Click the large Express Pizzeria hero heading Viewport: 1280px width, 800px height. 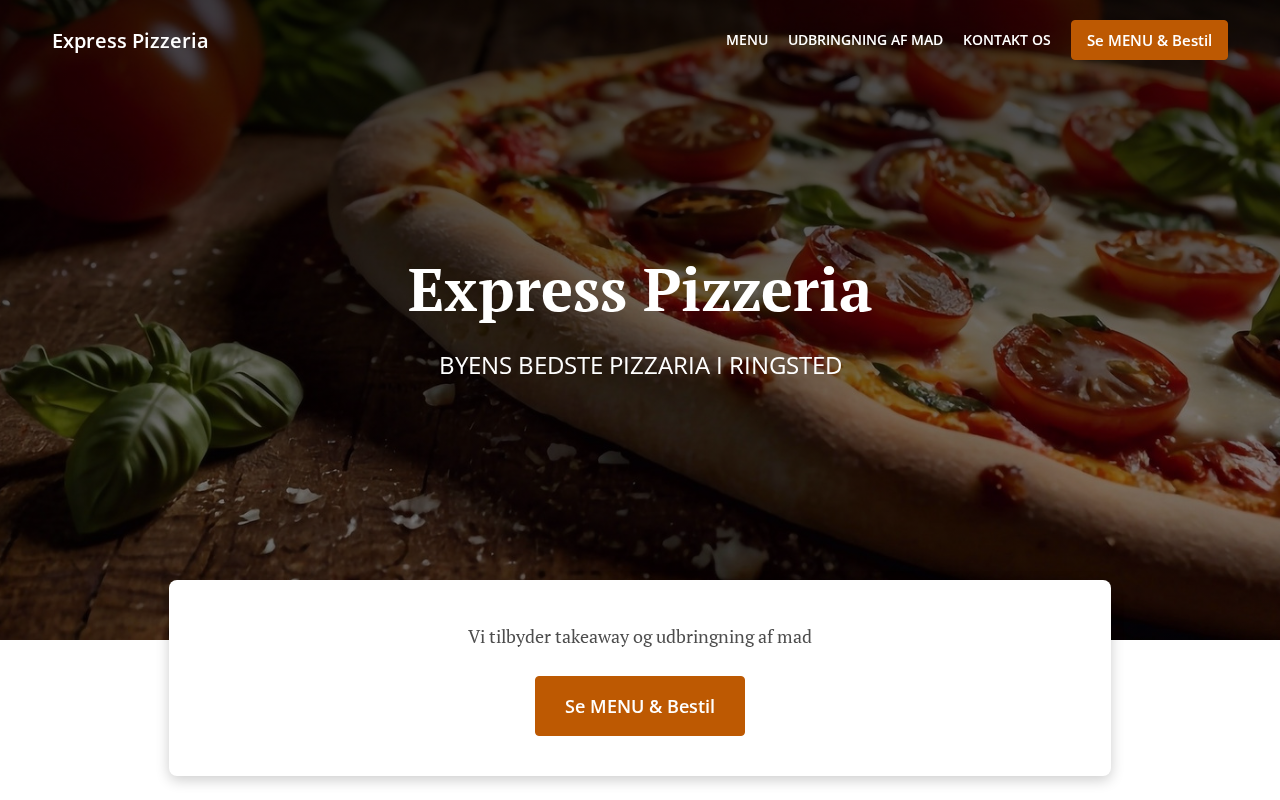[640, 290]
